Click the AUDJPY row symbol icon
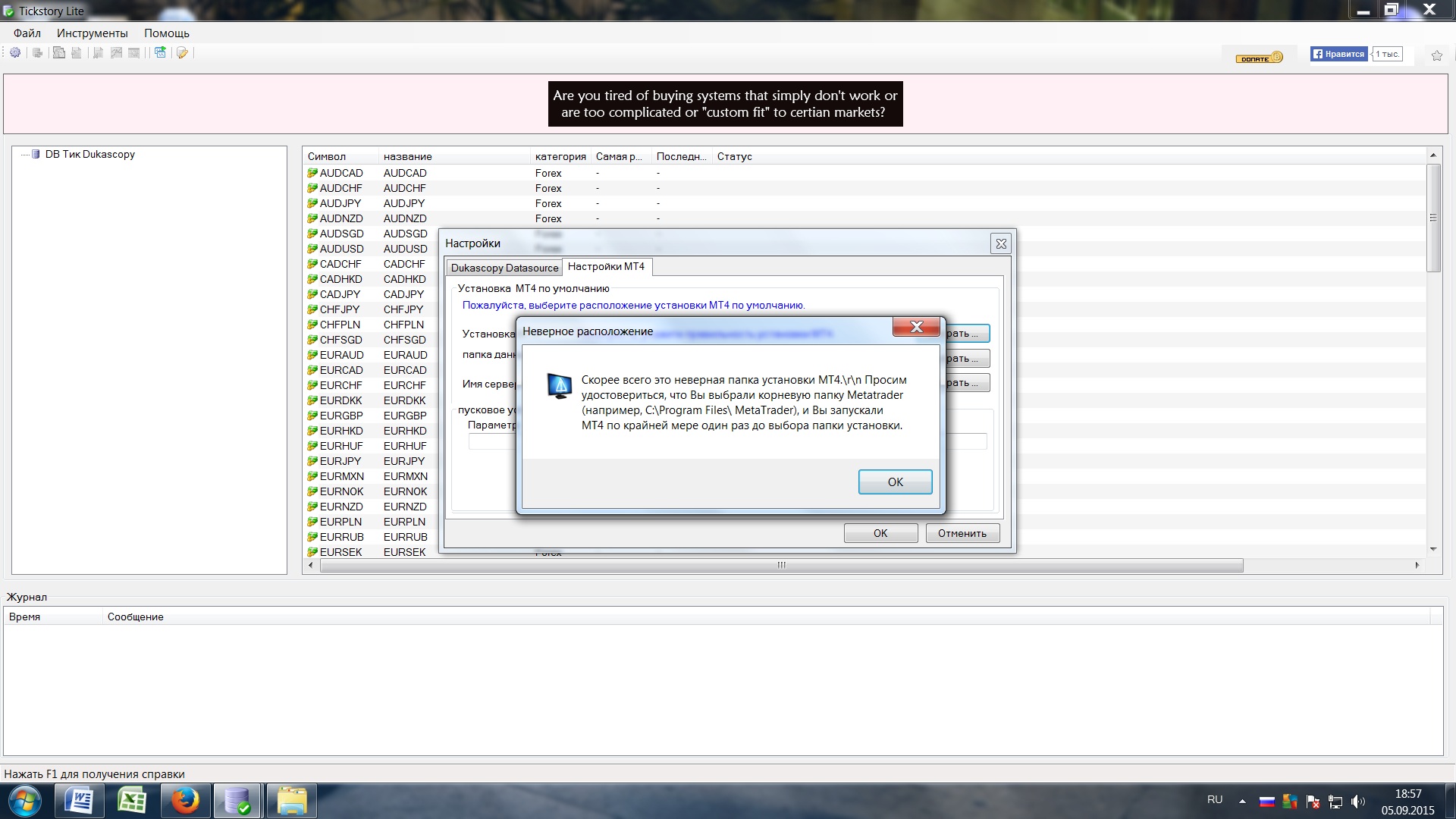1456x819 pixels. 312,203
